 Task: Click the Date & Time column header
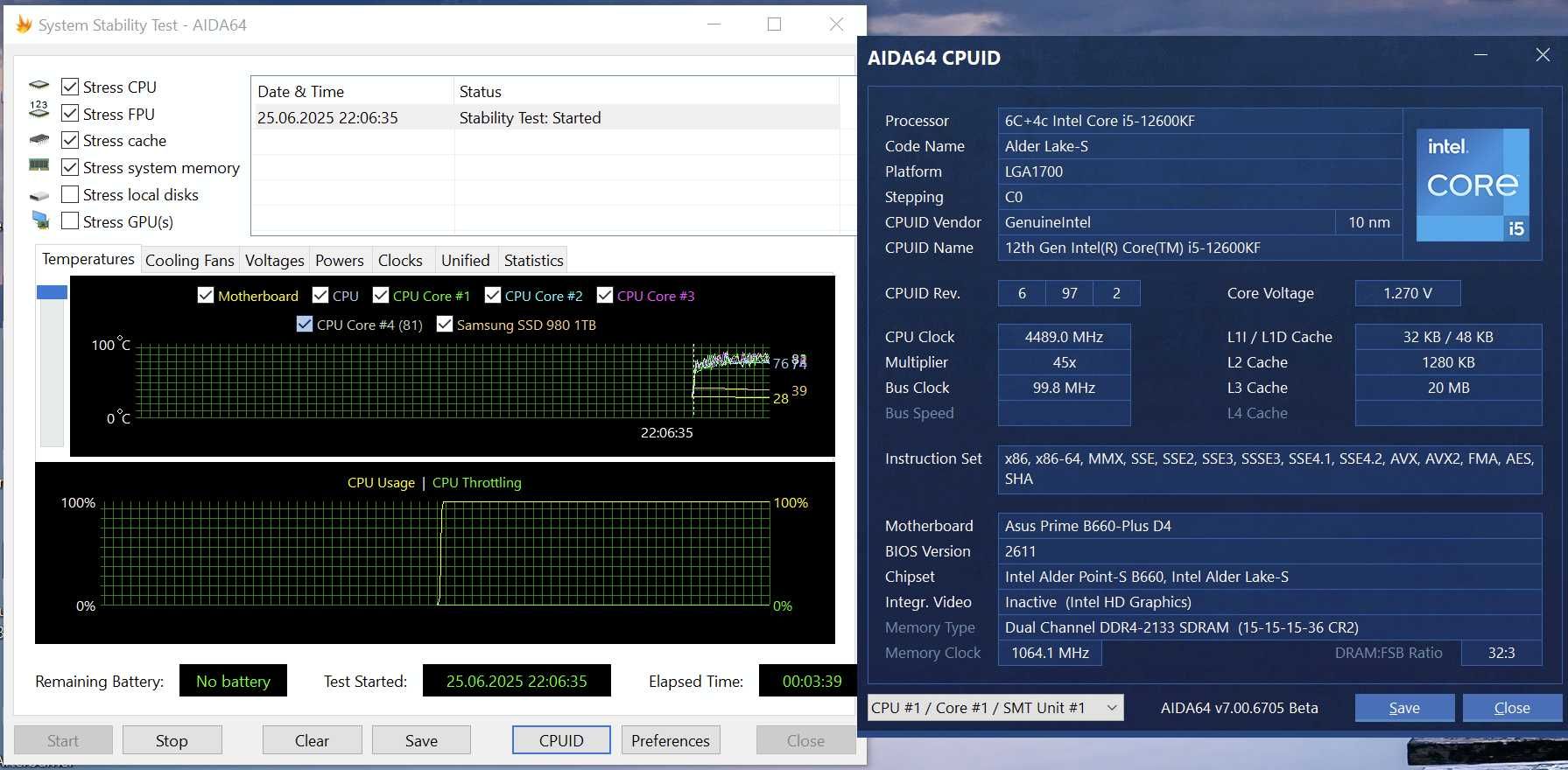pyautogui.click(x=352, y=91)
